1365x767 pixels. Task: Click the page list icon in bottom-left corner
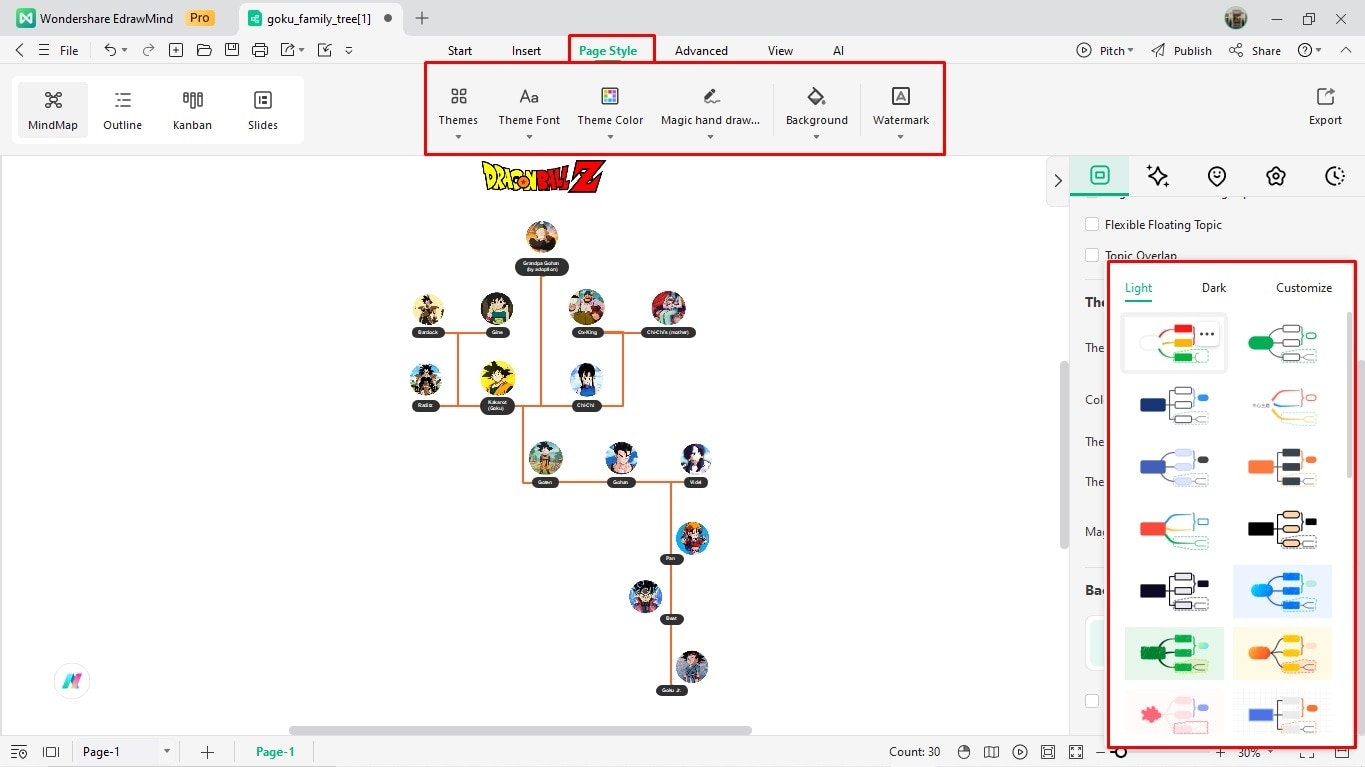coord(19,752)
